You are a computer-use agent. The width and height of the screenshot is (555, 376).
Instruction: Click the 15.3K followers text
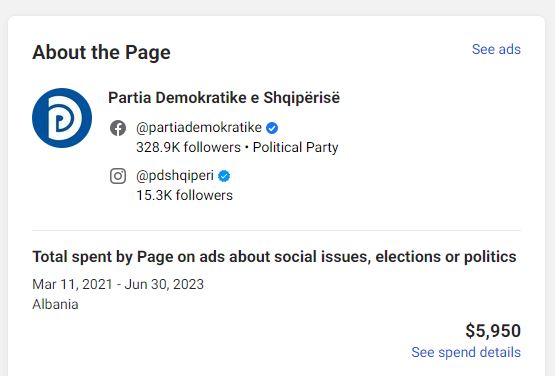click(x=184, y=195)
